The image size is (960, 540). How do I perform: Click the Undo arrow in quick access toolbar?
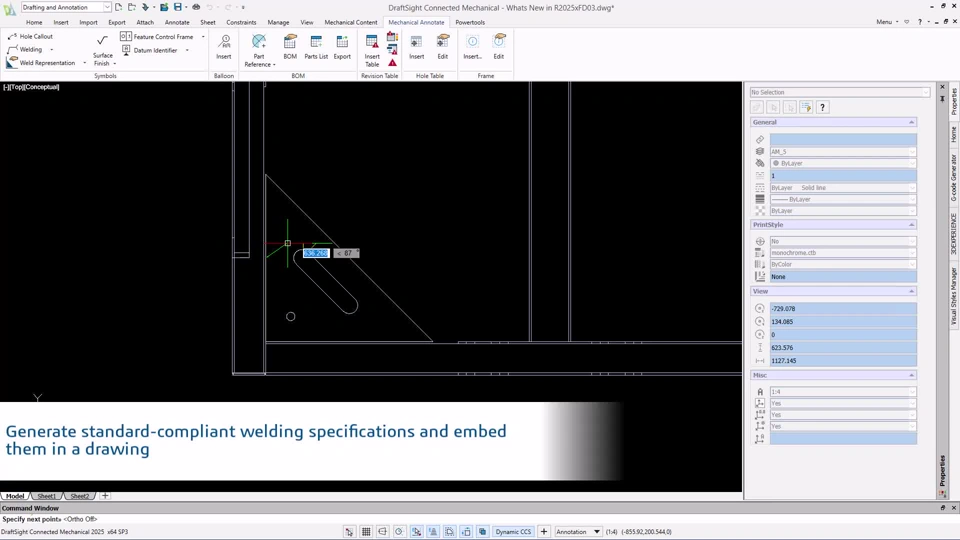pos(210,7)
